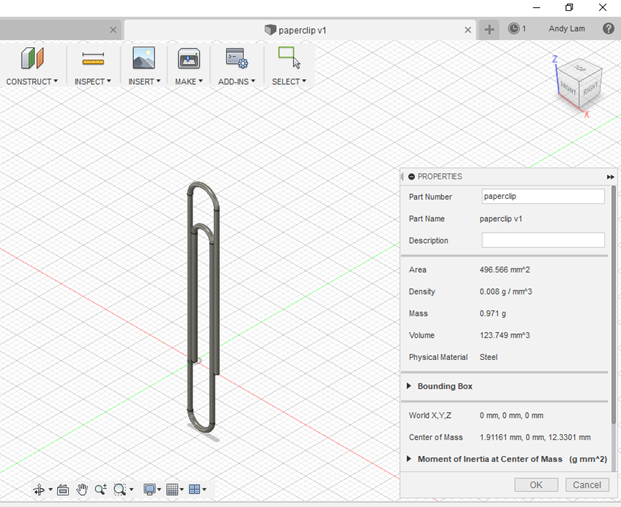Open the INSPECT dropdown menu
This screenshot has width=621, height=507.
(93, 81)
